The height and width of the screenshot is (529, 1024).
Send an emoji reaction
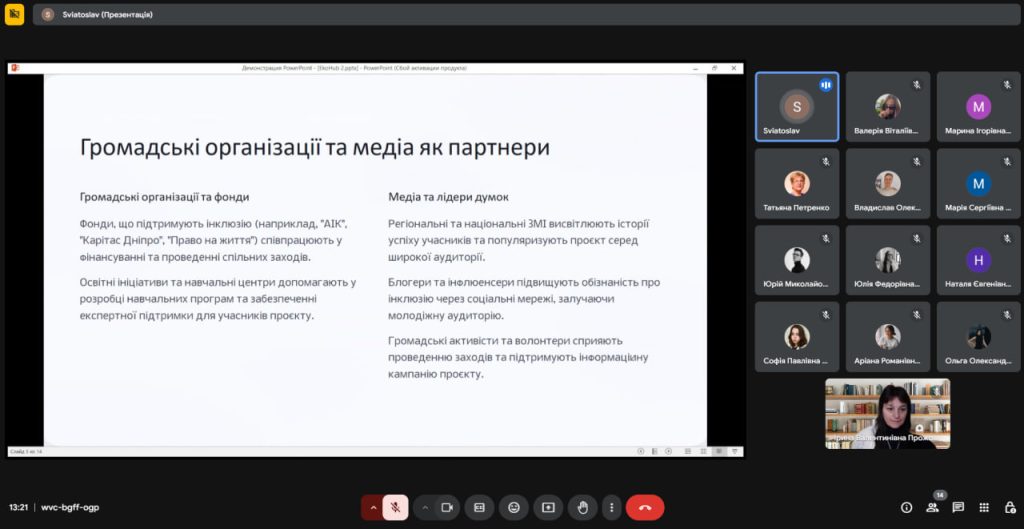tap(514, 507)
